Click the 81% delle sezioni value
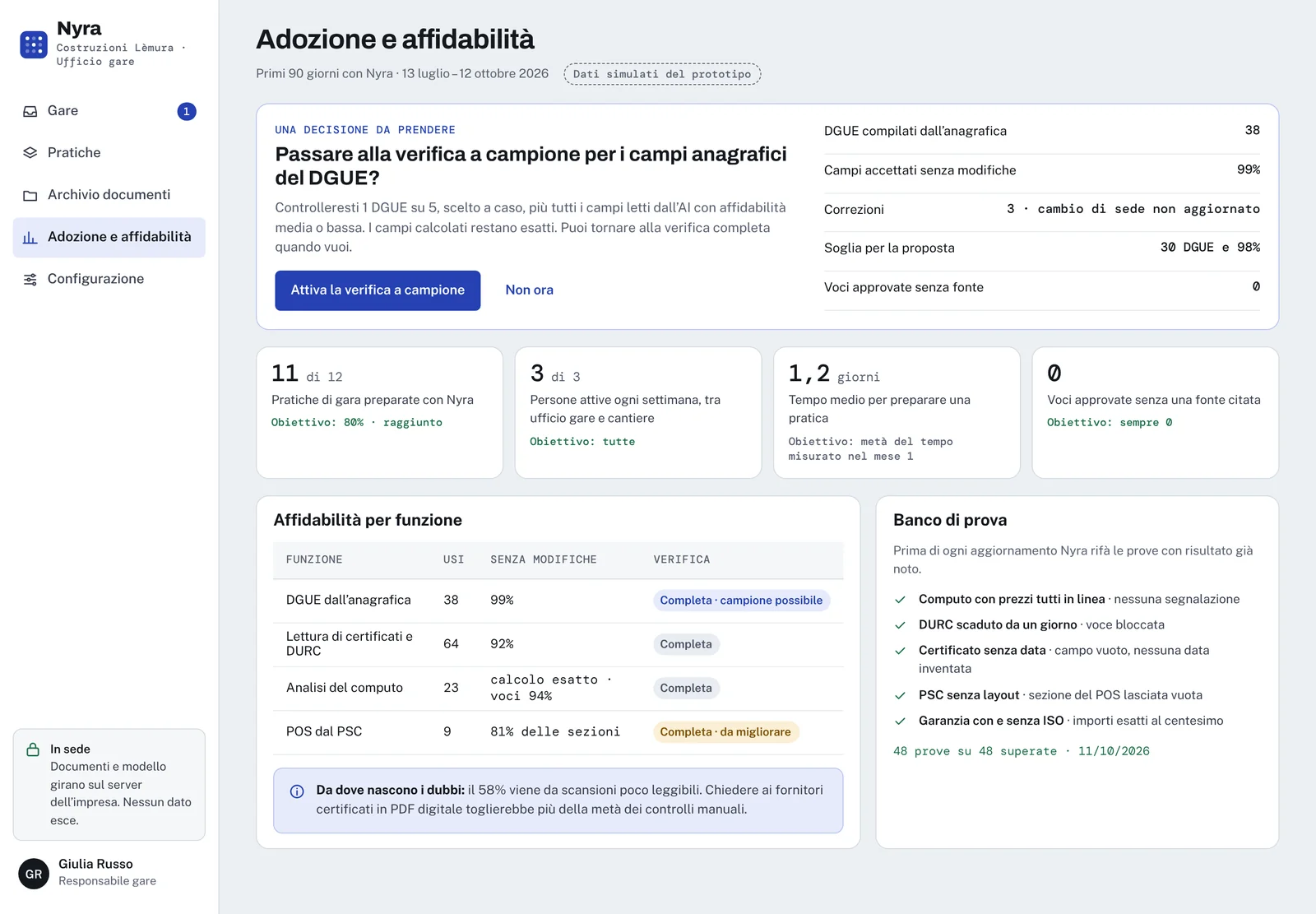Screen dimensions: 1316x914 click(555, 731)
